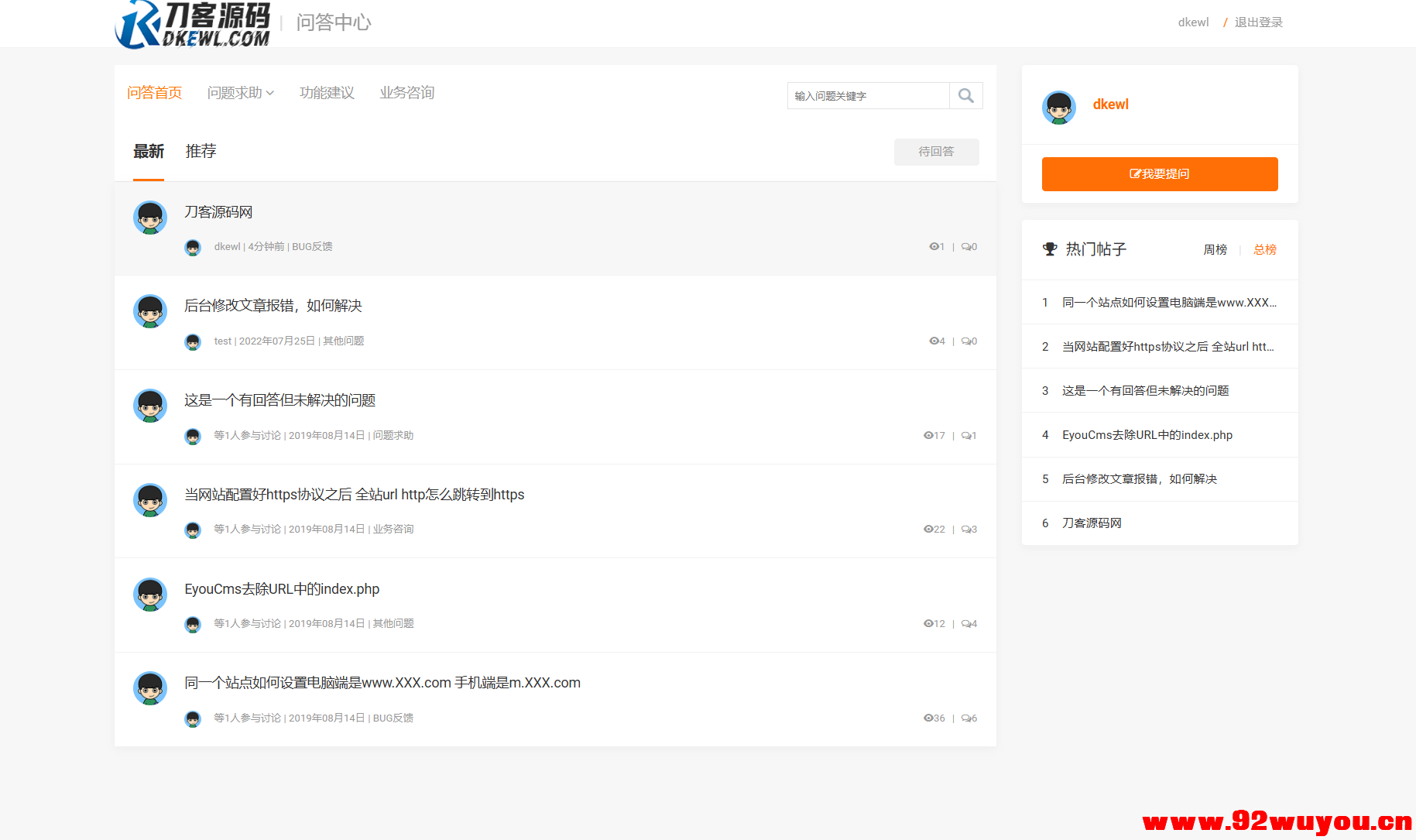Click the 我要提问 button
Screen dimensions: 1416x840
pyautogui.click(x=1159, y=173)
